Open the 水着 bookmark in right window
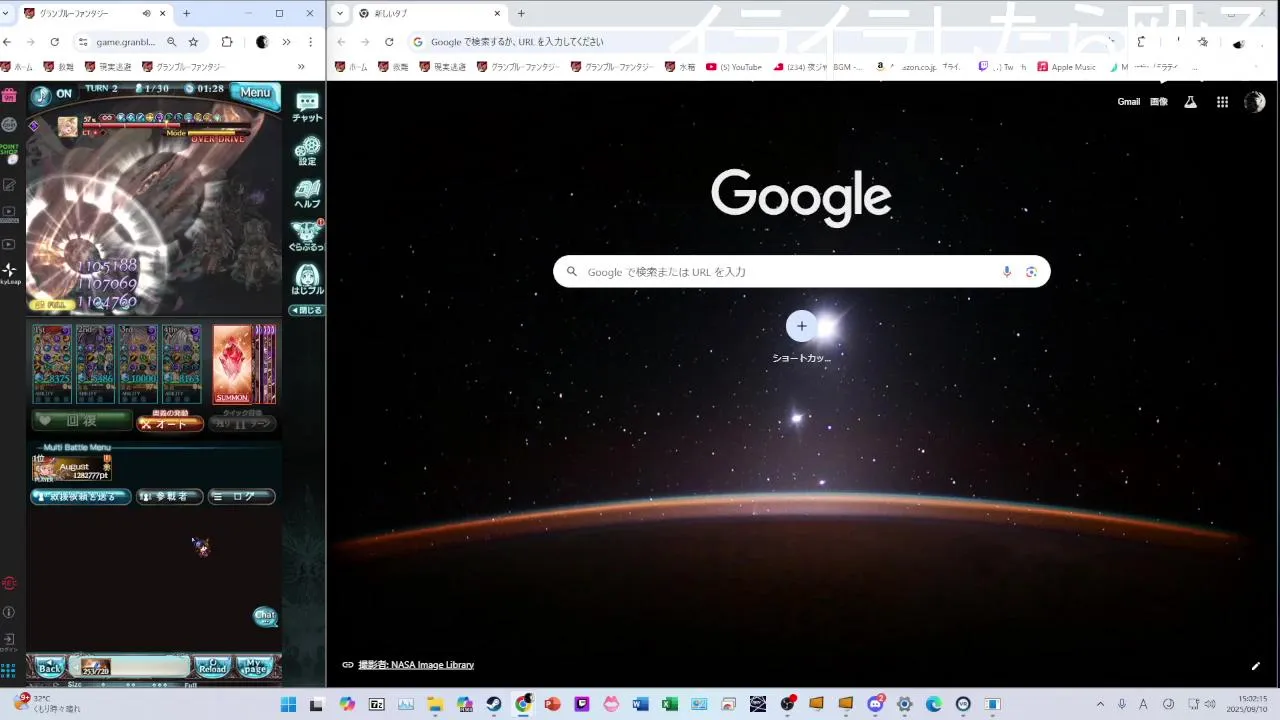The height and width of the screenshot is (720, 1280). (x=680, y=67)
